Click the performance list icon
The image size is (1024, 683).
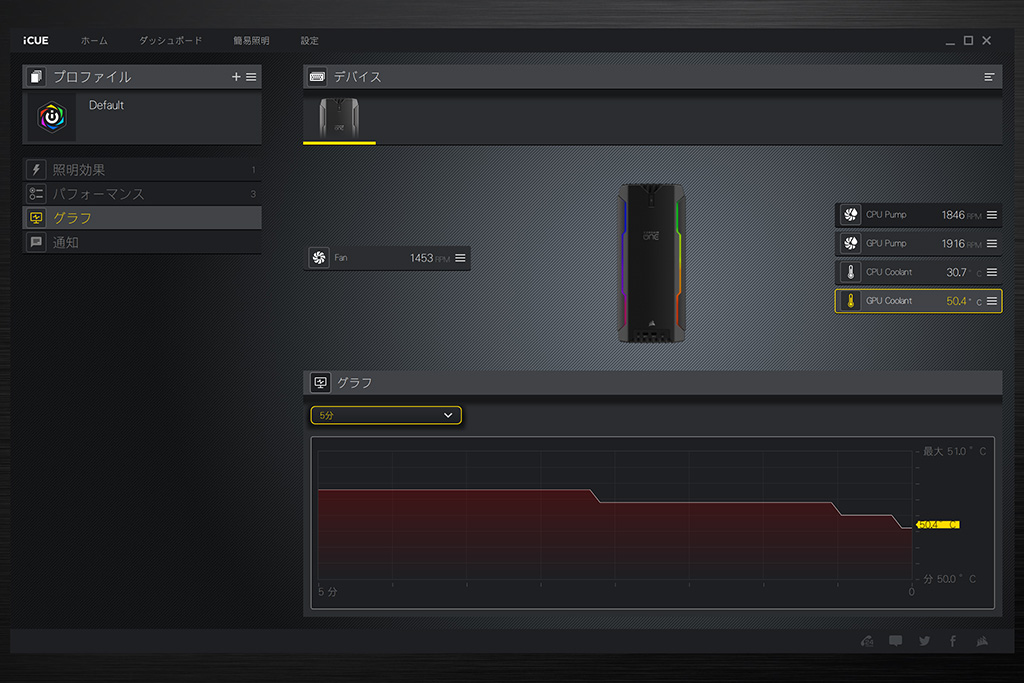click(36, 194)
